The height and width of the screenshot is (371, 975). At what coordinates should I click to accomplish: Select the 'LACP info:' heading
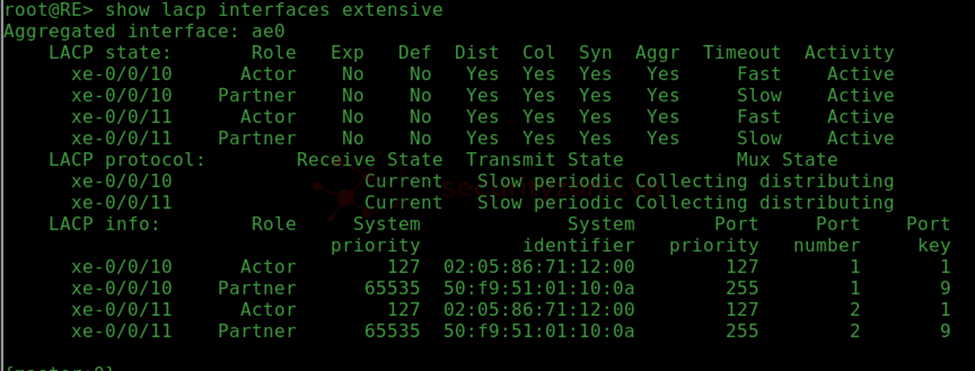point(104,224)
